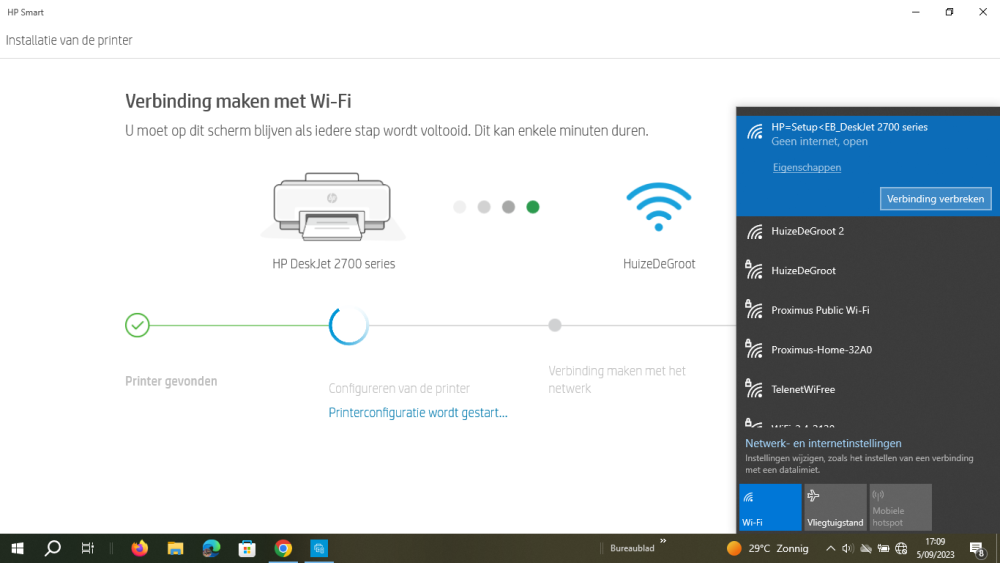Screen dimensions: 1000x563
Task: Open weather widget 29°C Zonnig
Action: [768, 548]
